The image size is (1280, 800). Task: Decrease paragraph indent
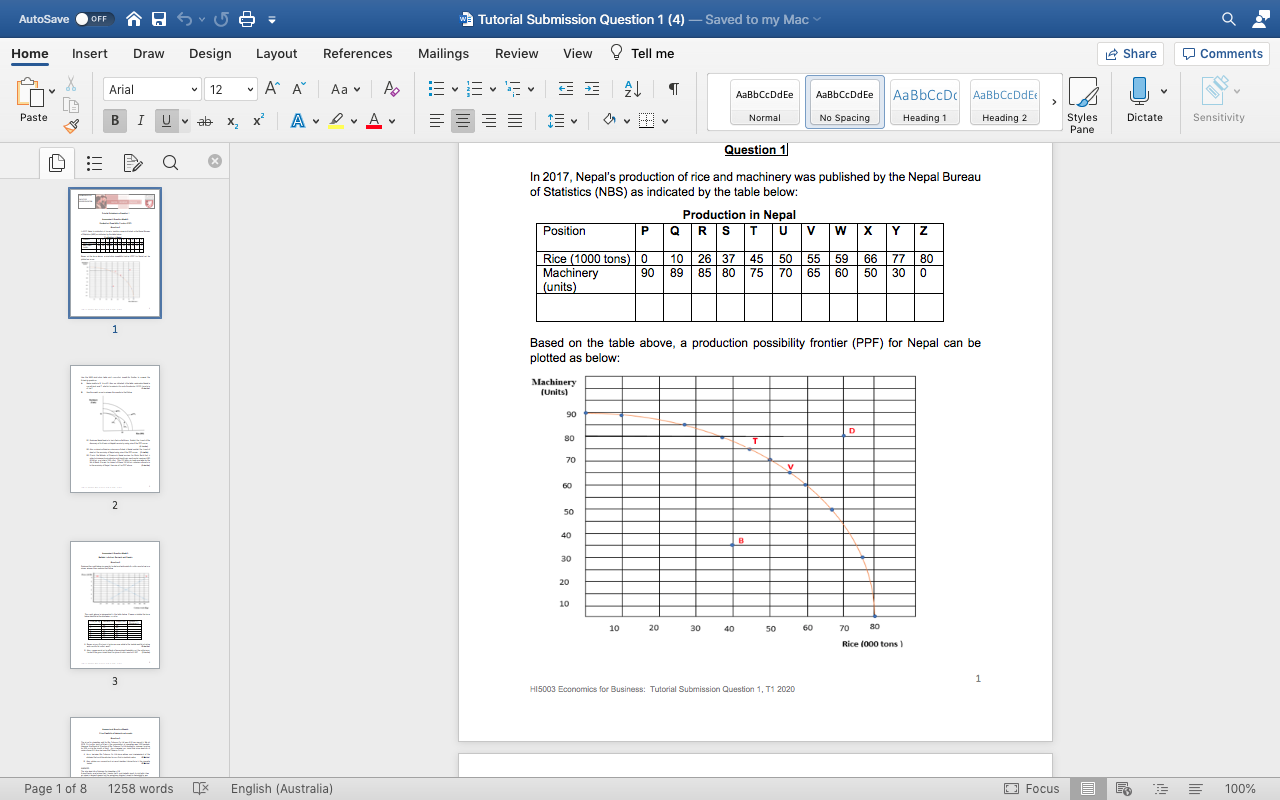[566, 90]
